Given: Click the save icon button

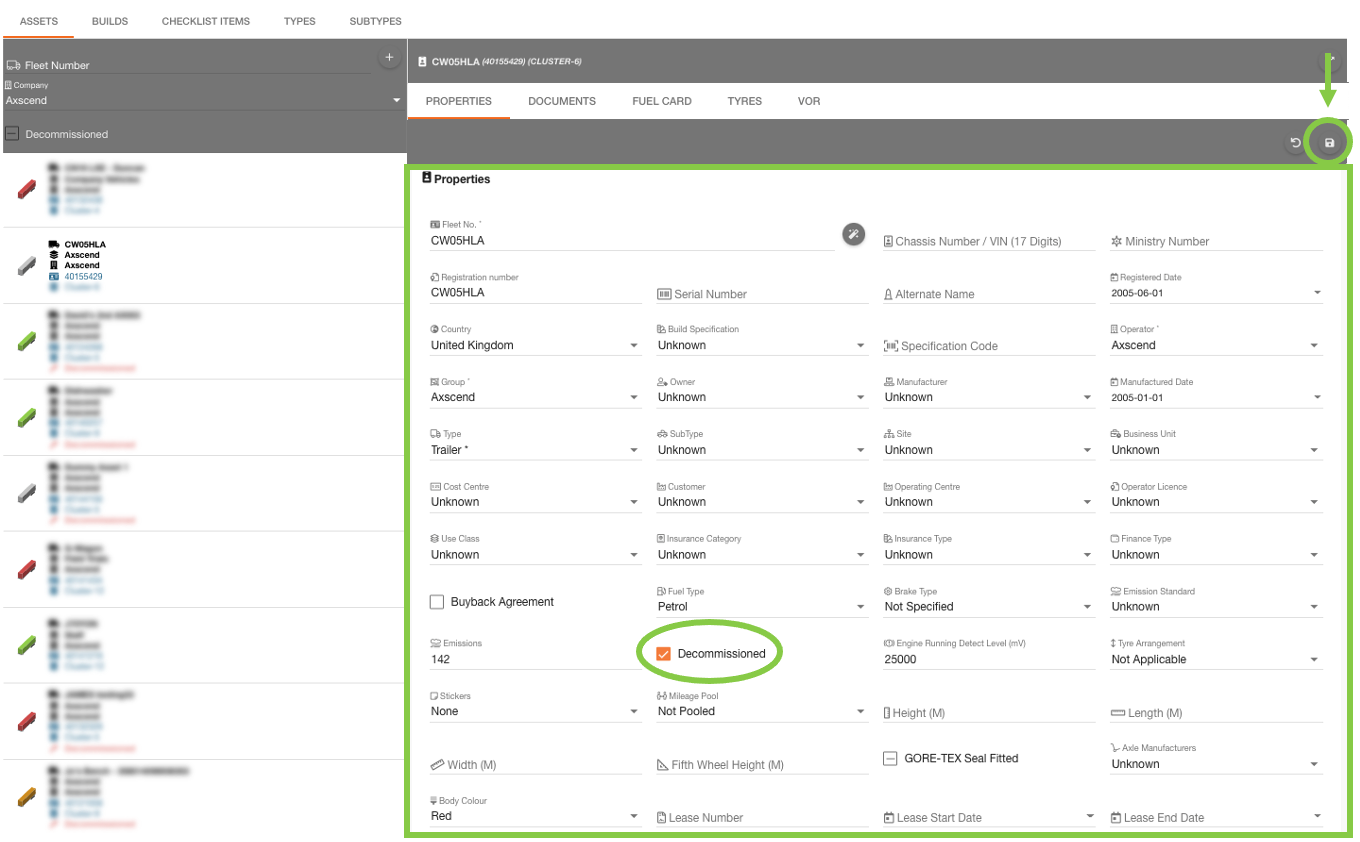Looking at the screenshot, I should pyautogui.click(x=1329, y=143).
